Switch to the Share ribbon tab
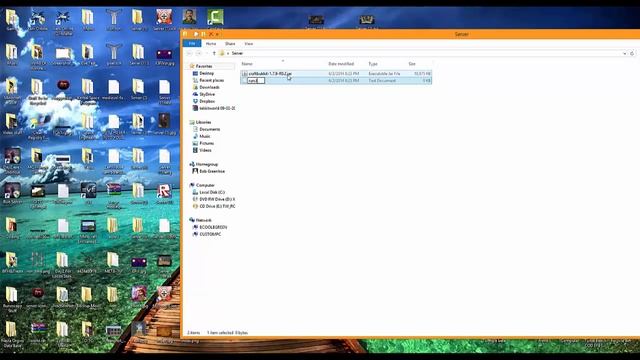Screen dimensions: 640x360 point(230,43)
